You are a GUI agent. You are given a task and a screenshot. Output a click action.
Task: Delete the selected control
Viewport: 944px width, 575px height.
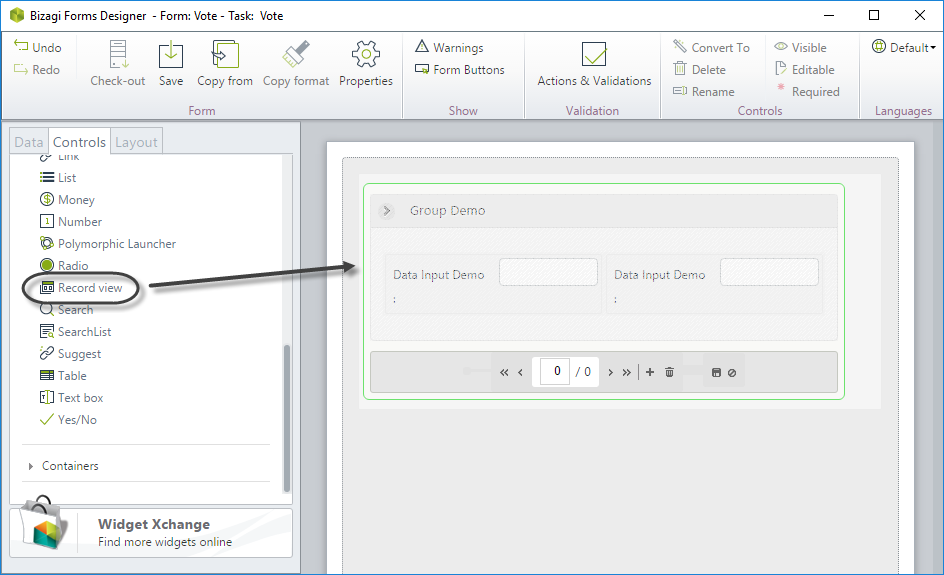coord(700,69)
